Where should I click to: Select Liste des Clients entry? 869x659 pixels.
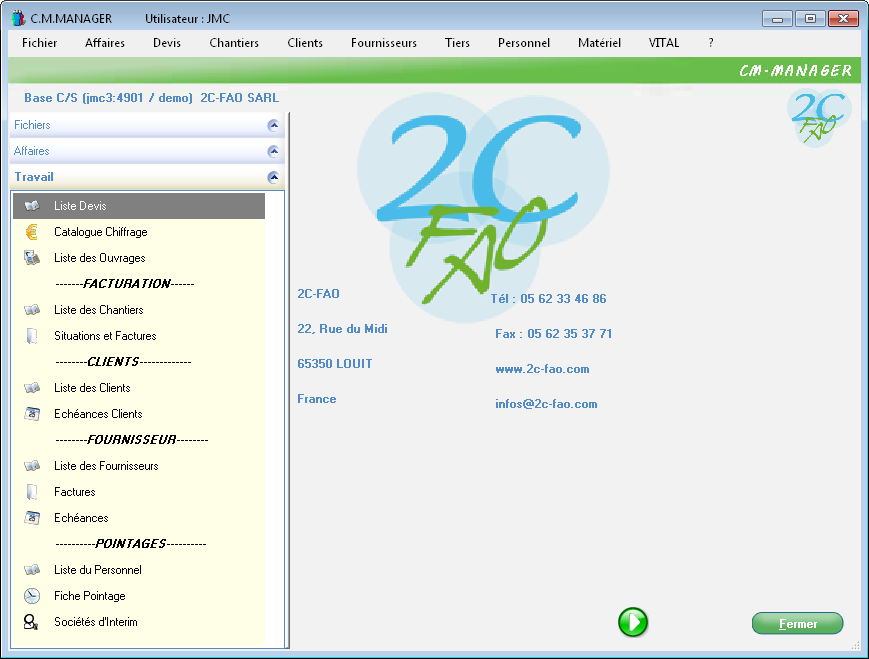point(139,388)
